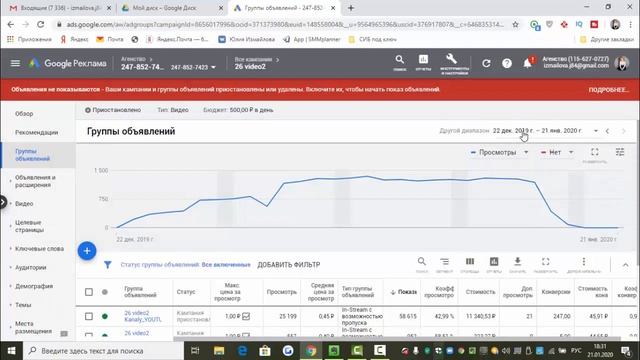Open the Просмотры metric dropdown
The height and width of the screenshot is (360, 640).
[x=499, y=152]
